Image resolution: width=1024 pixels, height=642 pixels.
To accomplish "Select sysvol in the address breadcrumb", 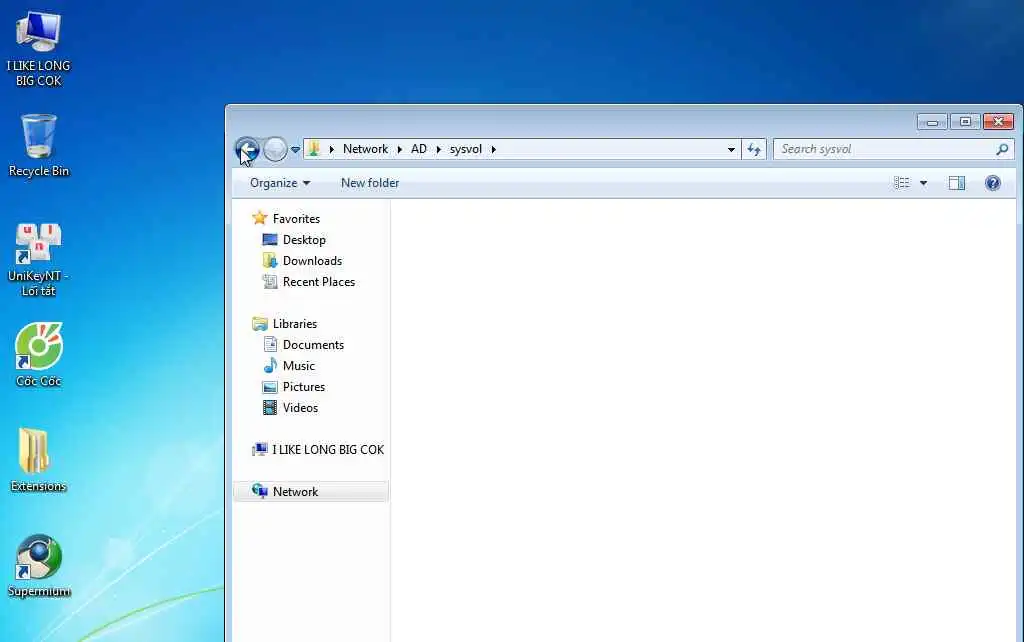I will click(466, 149).
